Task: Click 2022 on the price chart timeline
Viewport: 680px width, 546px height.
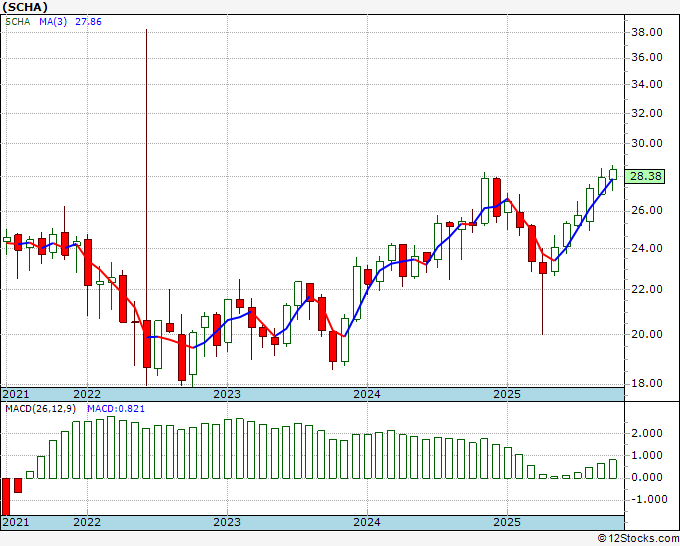Action: point(87,394)
